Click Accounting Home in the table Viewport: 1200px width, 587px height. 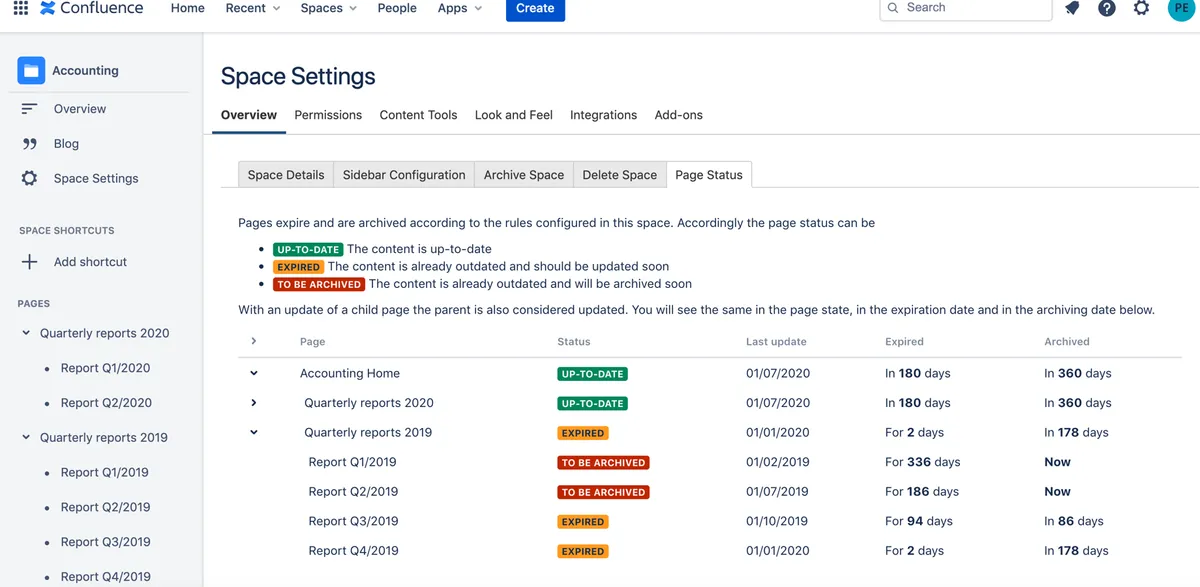pyautogui.click(x=350, y=373)
